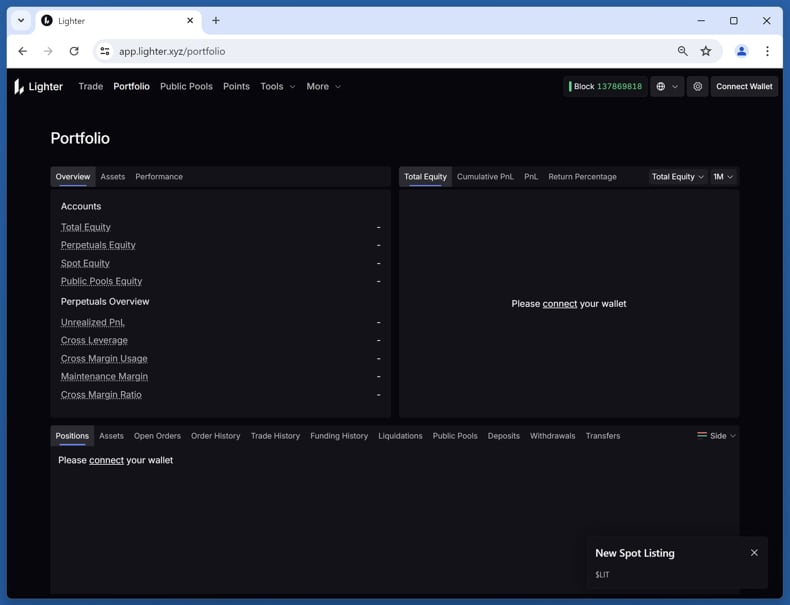Expand the Tools dropdown menu
The width and height of the screenshot is (790, 605).
[x=277, y=87]
